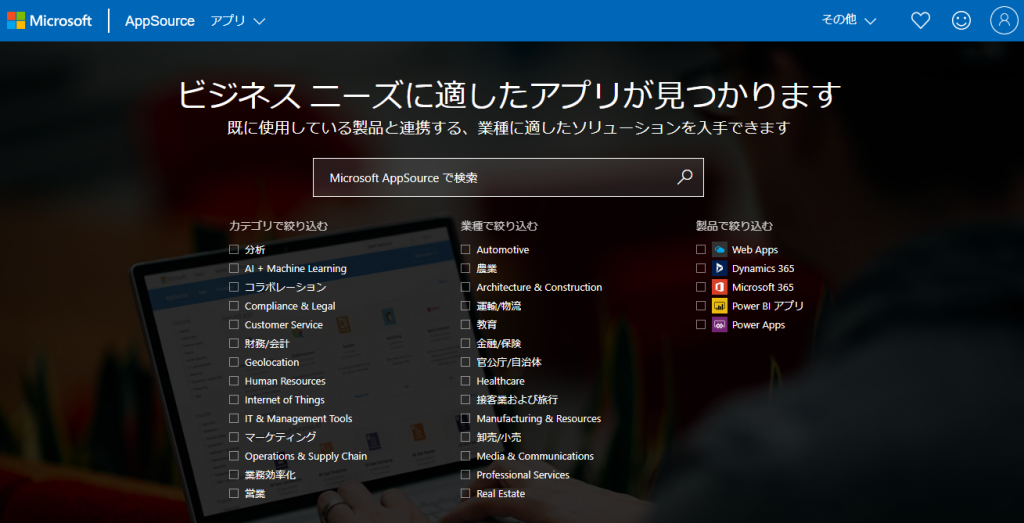Click the Professional Services label

coord(522,475)
